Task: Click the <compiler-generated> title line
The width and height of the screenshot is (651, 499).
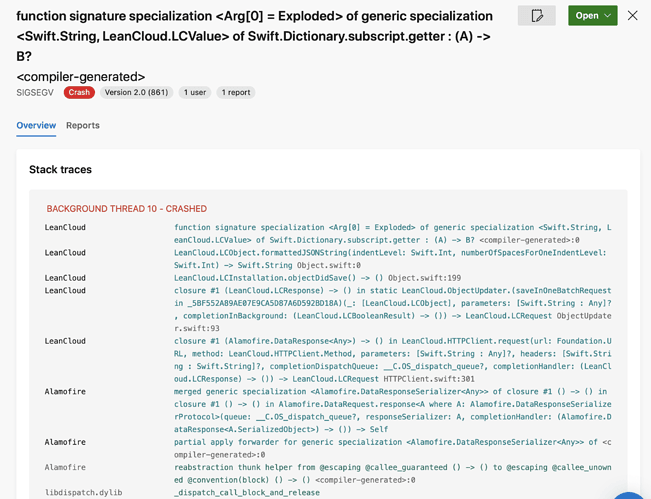Action: (81, 77)
